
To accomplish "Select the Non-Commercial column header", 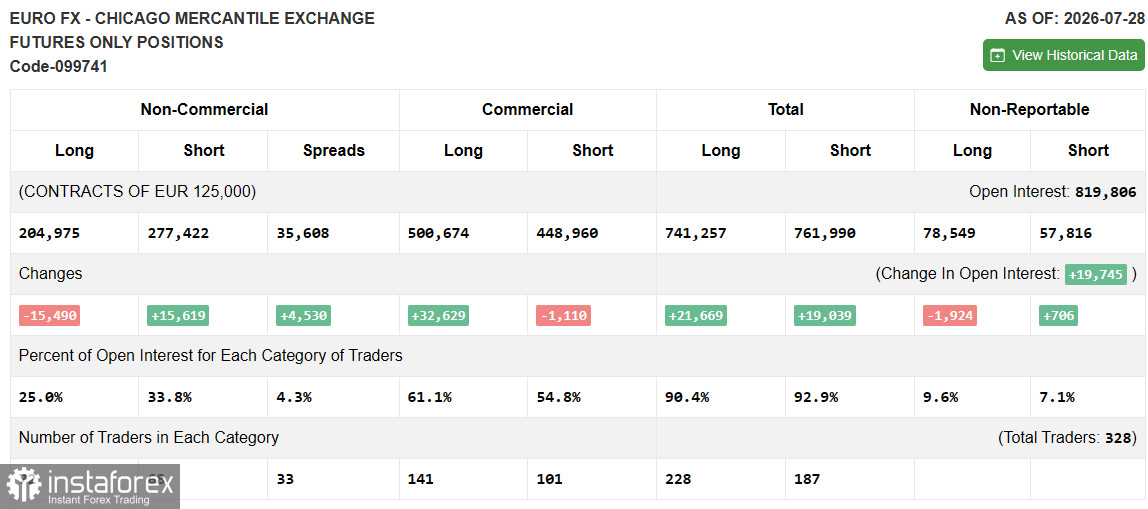I will coord(204,110).
